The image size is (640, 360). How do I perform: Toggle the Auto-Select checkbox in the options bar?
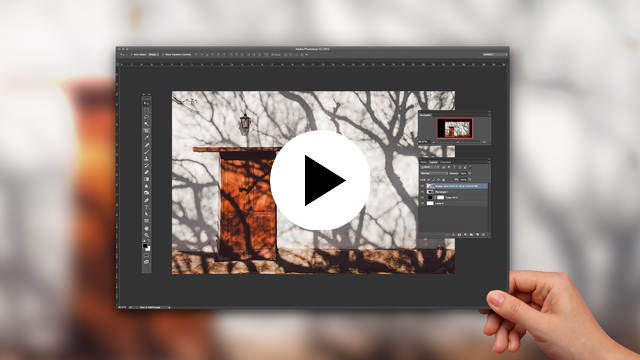pyautogui.click(x=132, y=54)
